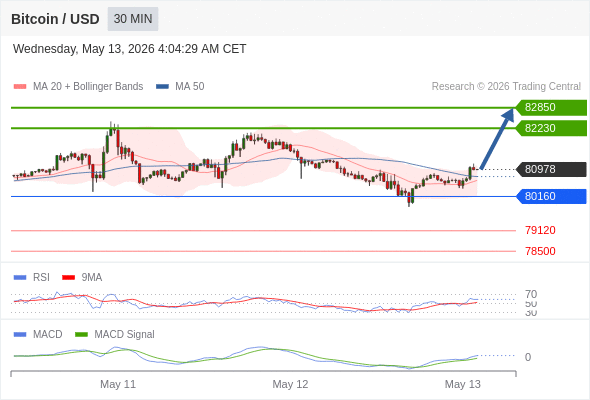Image resolution: width=590 pixels, height=400 pixels.
Task: Click the Bitcoin / USD title
Action: [55, 19]
